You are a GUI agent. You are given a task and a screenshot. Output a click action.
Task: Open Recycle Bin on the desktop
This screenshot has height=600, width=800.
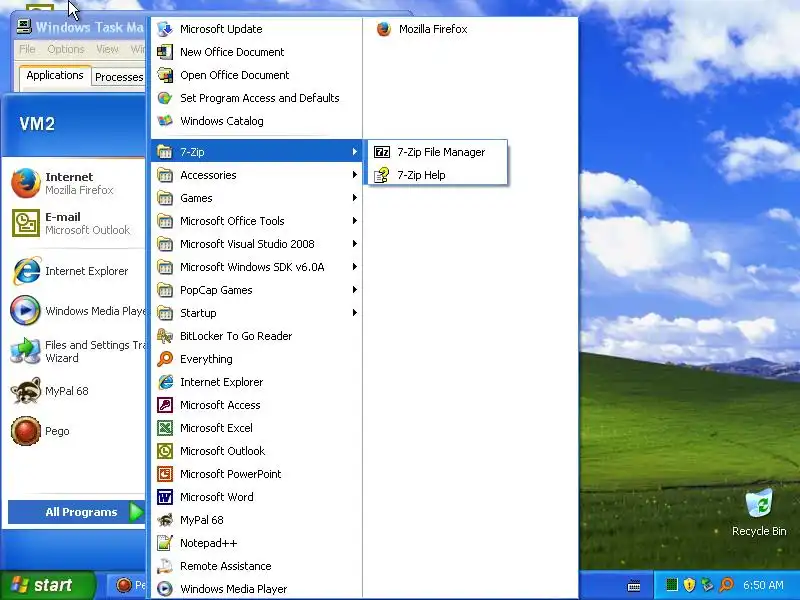(x=759, y=512)
